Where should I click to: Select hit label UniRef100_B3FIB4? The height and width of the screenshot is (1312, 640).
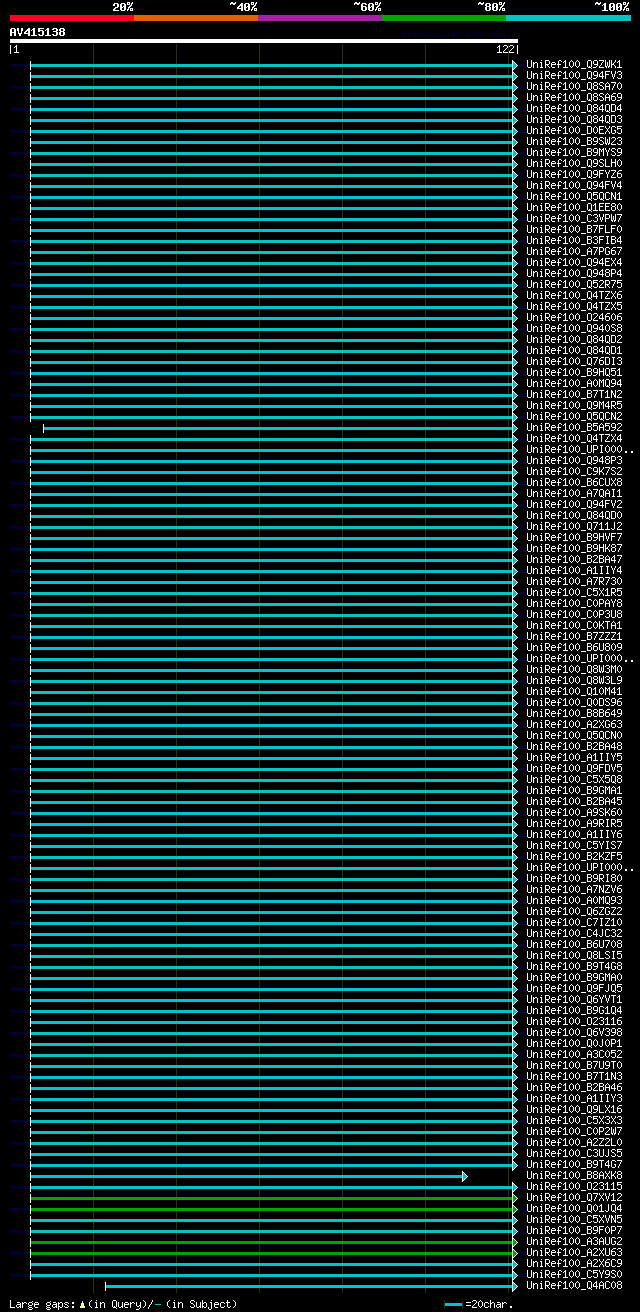point(574,241)
